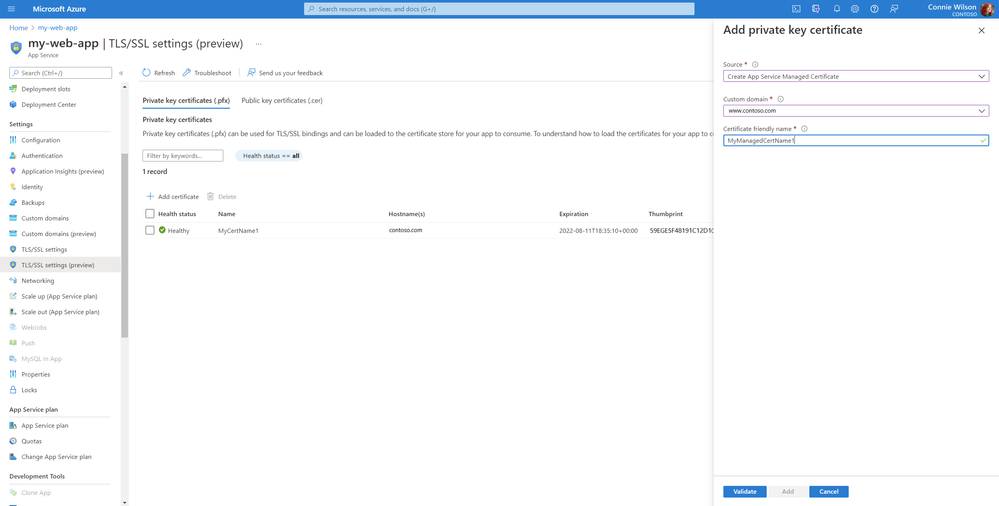999x506 pixels.
Task: Switch to Private key certificates (.pfx) tab
Action: 186,101
